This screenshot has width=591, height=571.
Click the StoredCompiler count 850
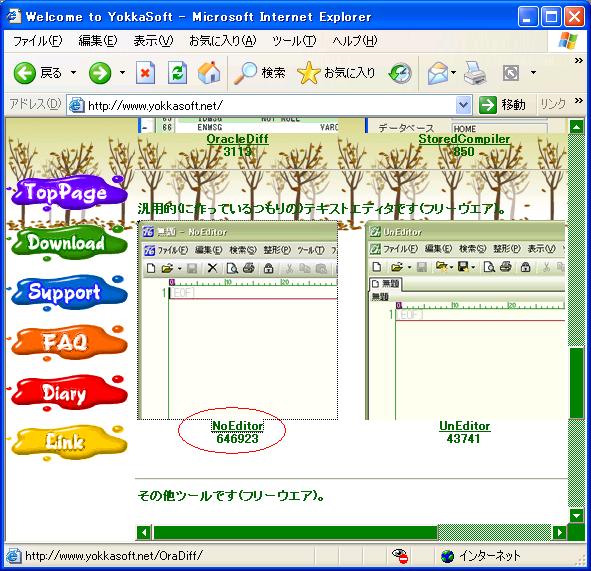click(x=464, y=152)
